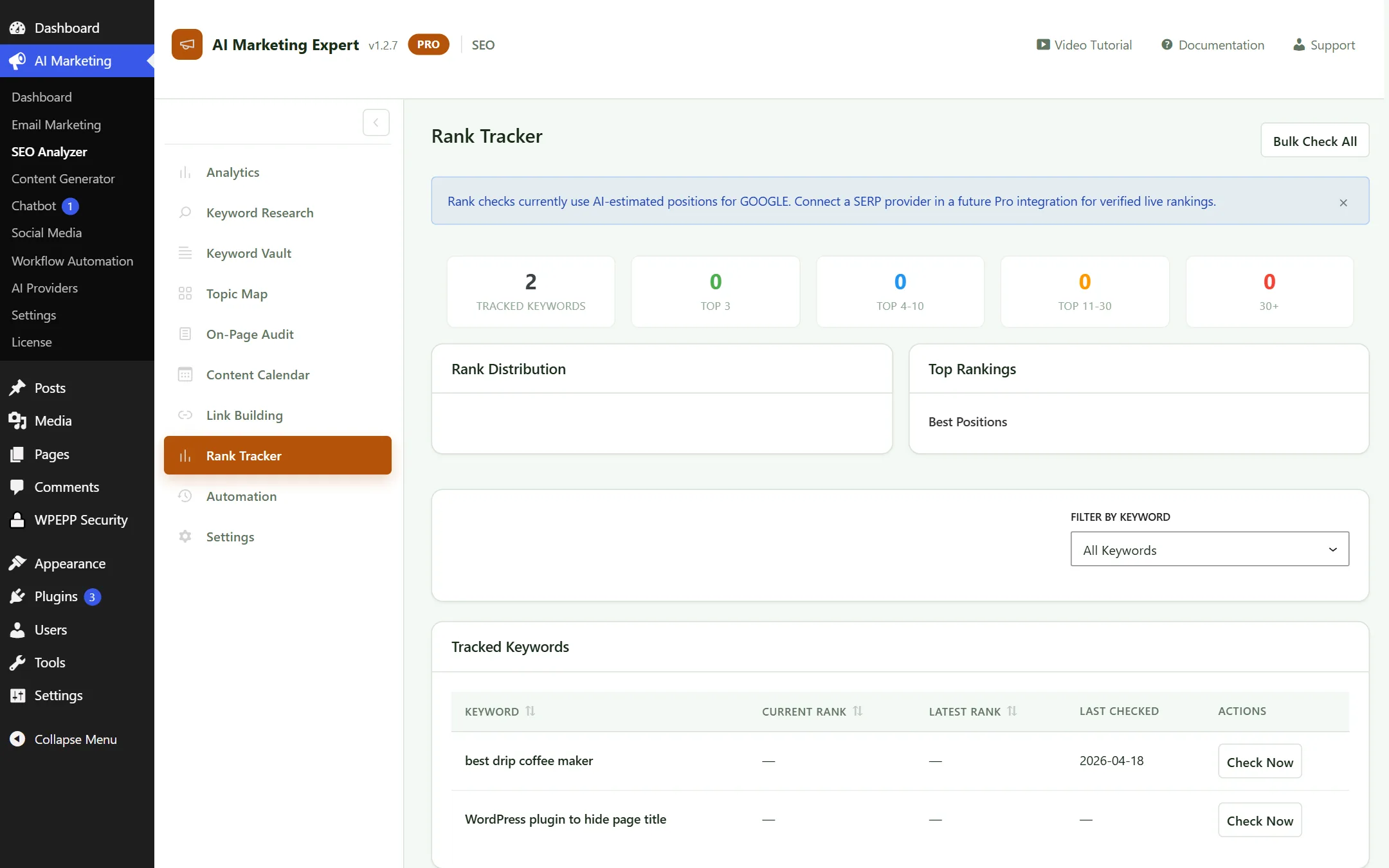Viewport: 1389px width, 868px height.
Task: Click the Link Building chain icon
Action: 185,415
